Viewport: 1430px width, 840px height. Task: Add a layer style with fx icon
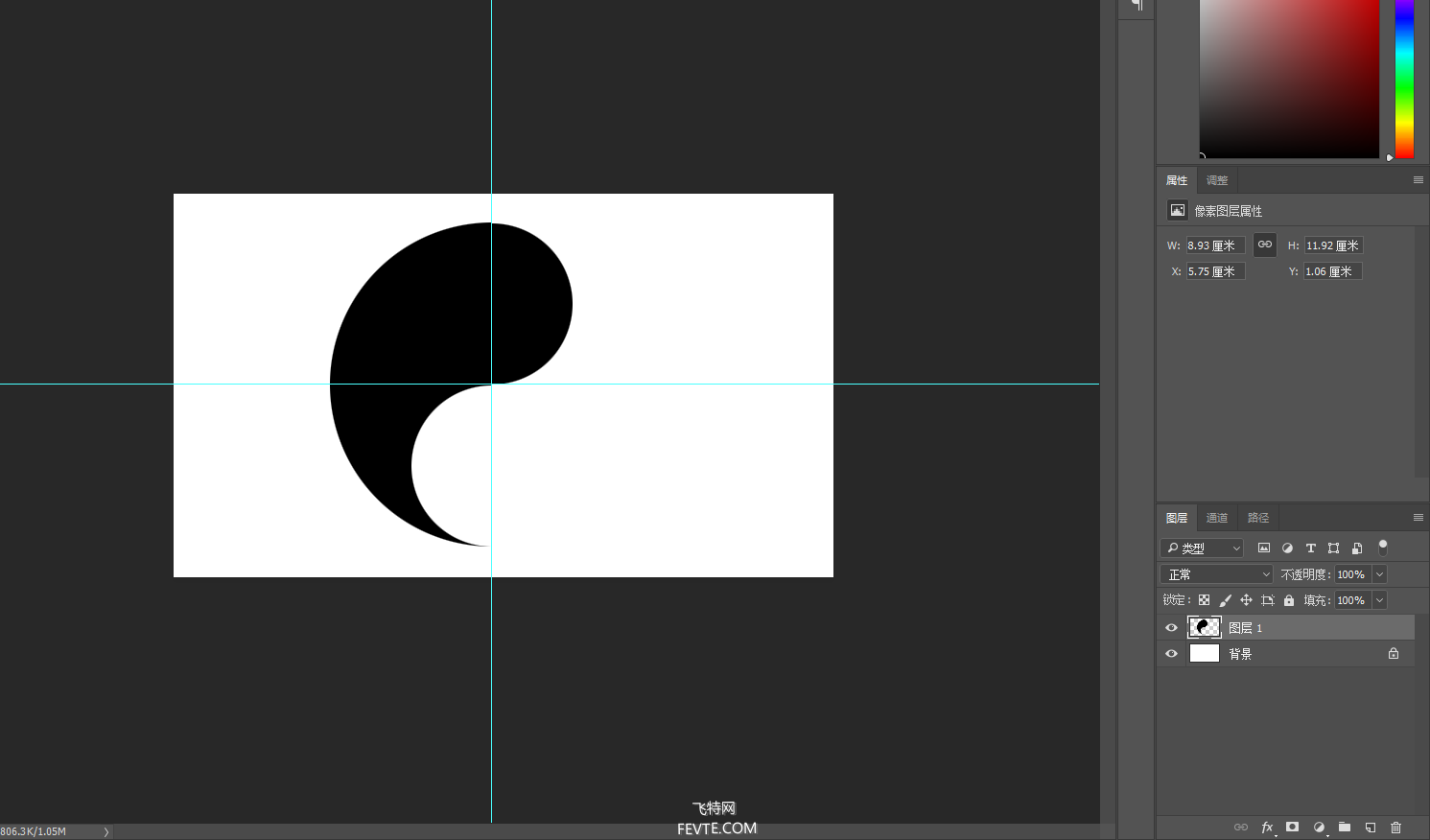click(1267, 827)
